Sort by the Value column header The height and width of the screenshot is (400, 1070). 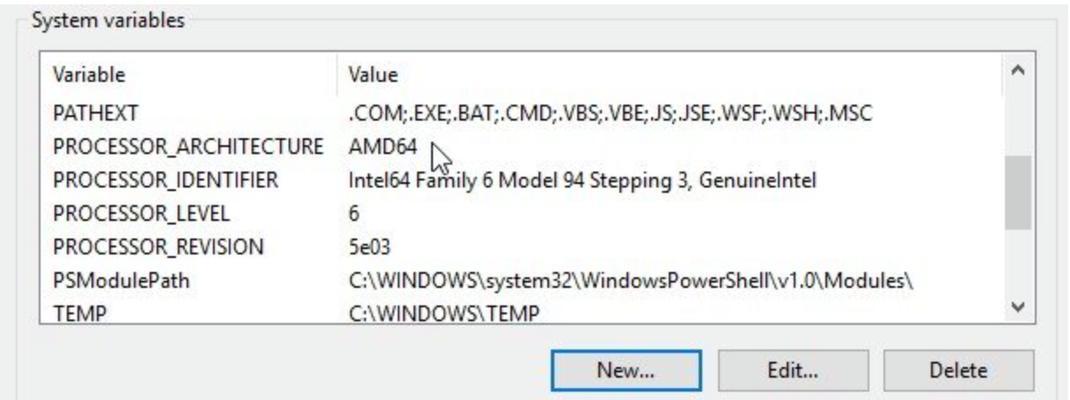point(670,74)
